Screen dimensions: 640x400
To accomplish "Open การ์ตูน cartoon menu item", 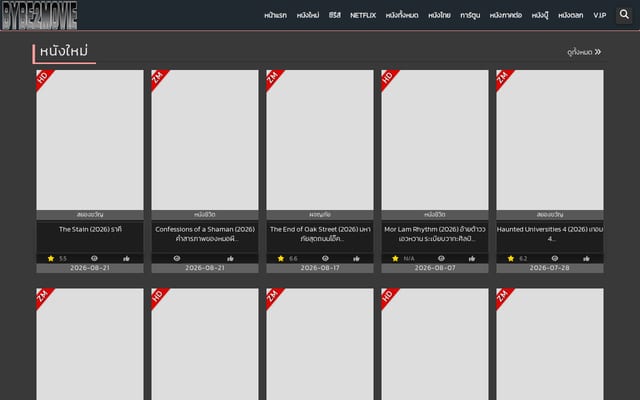I will [470, 16].
